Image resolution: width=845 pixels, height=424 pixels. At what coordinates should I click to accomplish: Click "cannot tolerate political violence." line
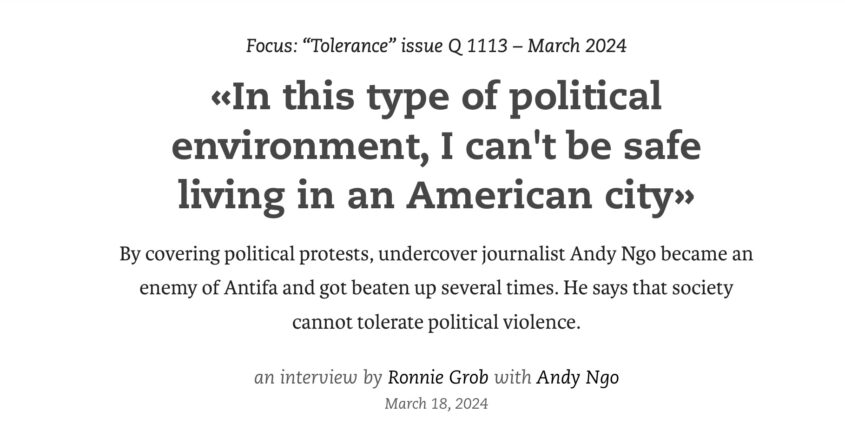point(437,323)
